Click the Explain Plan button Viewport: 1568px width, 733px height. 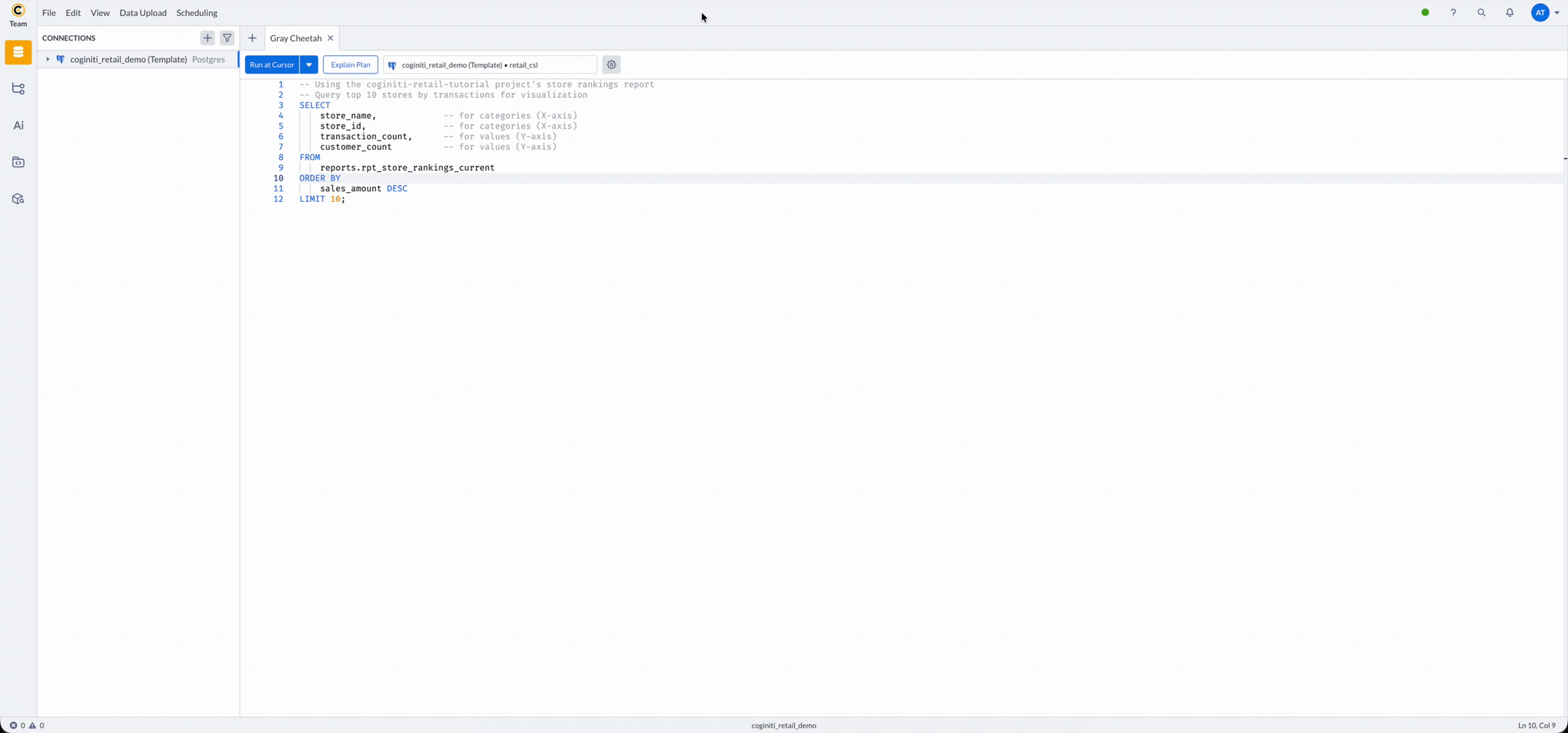(x=350, y=64)
